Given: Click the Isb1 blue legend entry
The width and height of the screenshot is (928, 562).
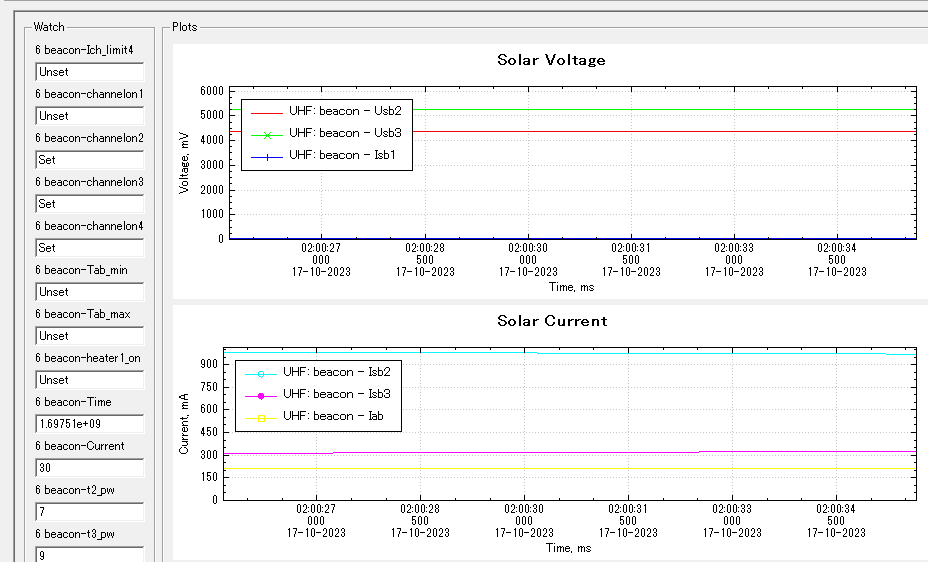Looking at the screenshot, I should pos(323,155).
